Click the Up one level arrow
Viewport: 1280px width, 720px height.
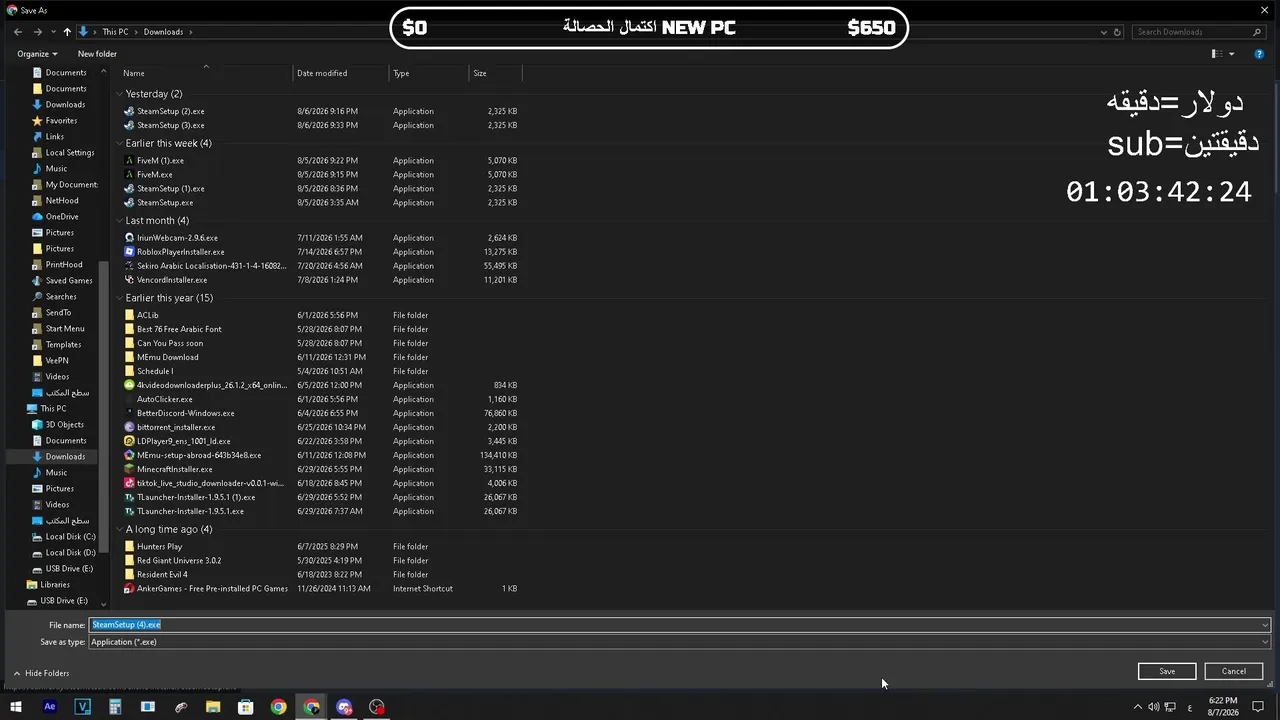pyautogui.click(x=67, y=32)
